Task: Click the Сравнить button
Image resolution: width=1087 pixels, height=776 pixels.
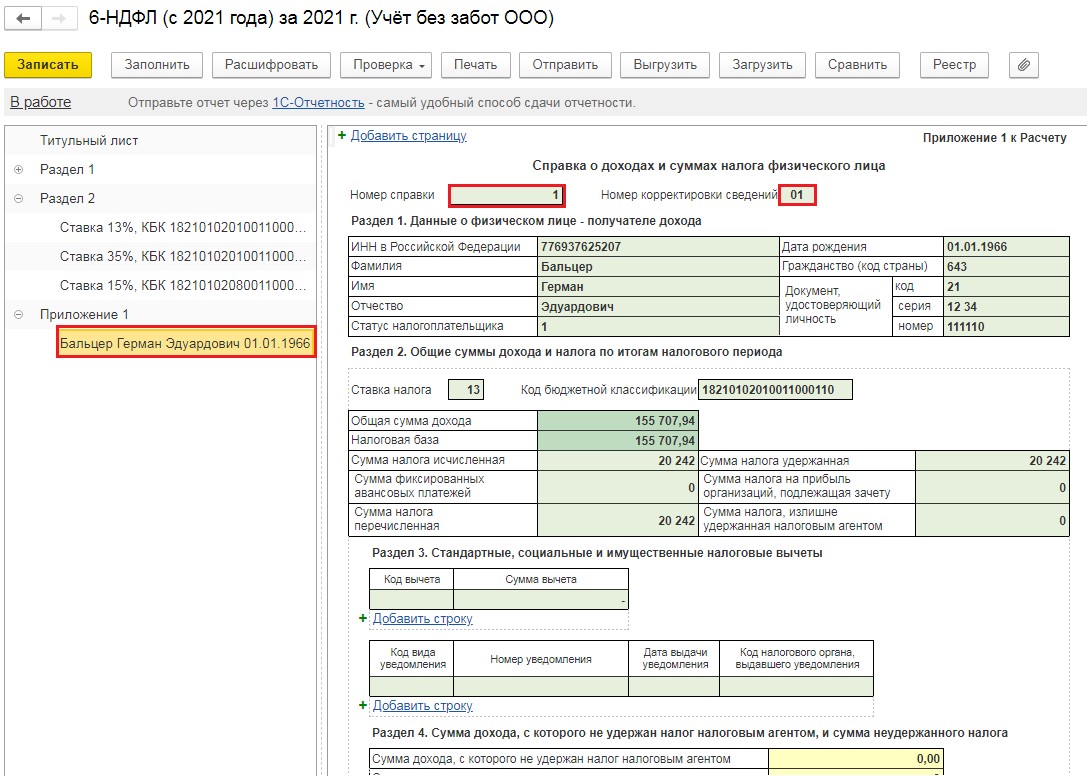Action: (857, 65)
